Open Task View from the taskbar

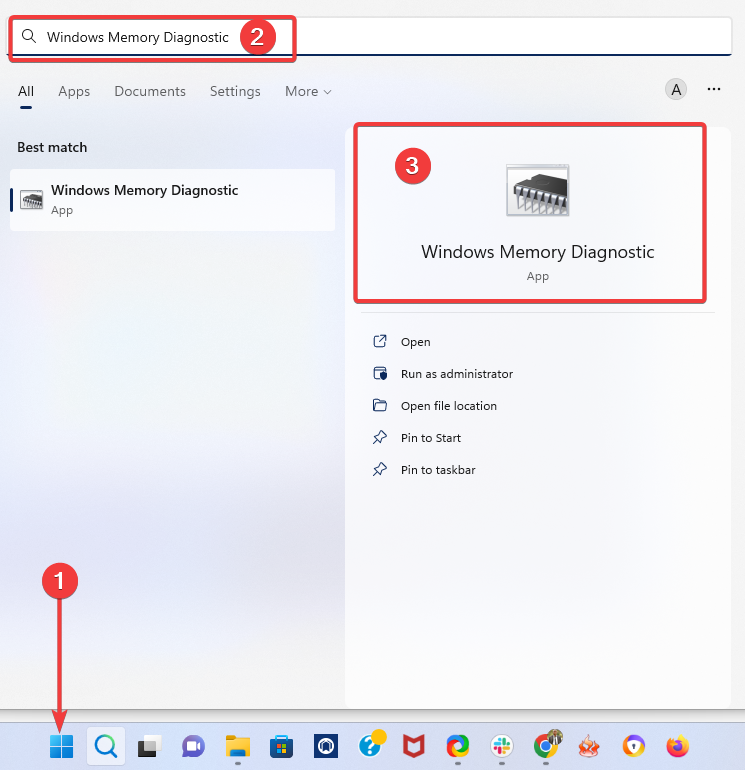pyautogui.click(x=149, y=746)
